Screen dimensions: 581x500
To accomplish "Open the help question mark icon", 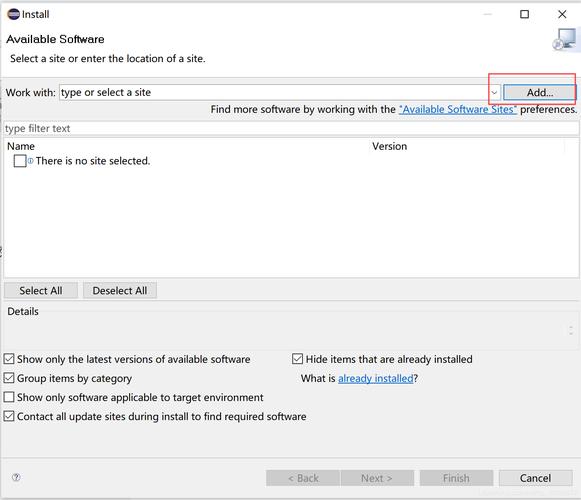I will coord(16,477).
